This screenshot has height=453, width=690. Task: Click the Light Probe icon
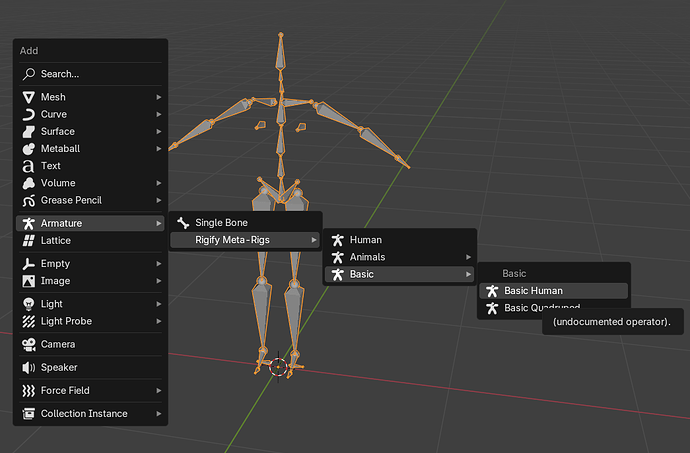[x=29, y=321]
